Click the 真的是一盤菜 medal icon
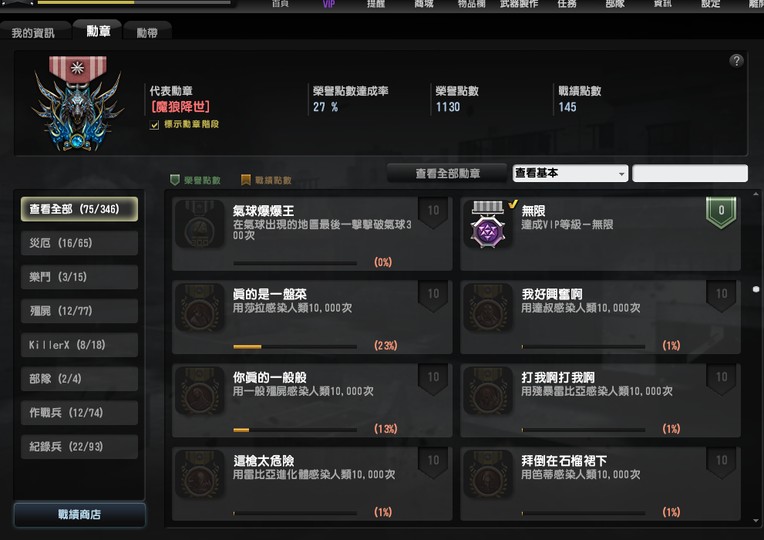764x540 pixels. tap(199, 307)
